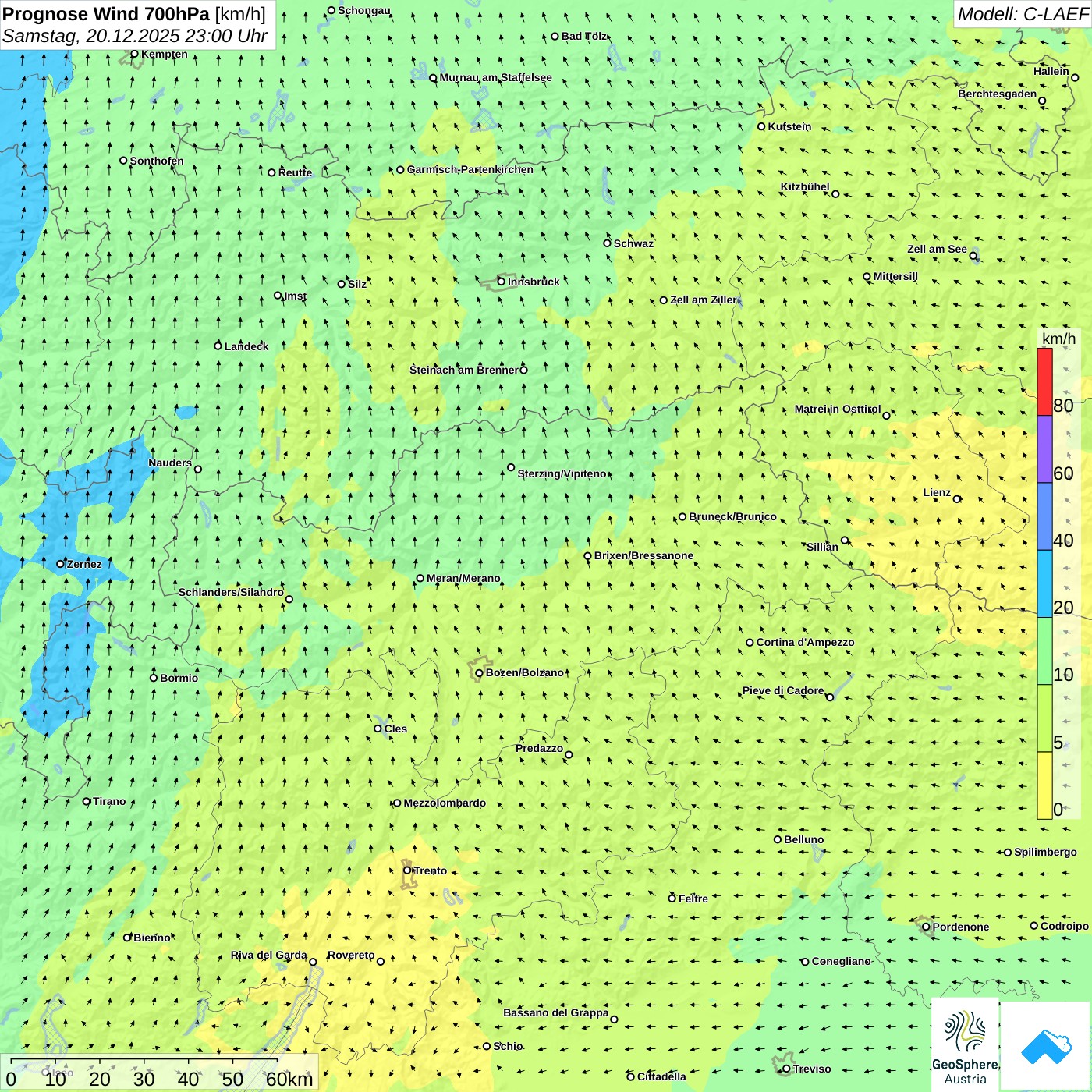This screenshot has width=1092, height=1092.
Task: Click the forecast date 'Samstag, 20.12.2025 23:00 Uhr'
Action: coord(135,36)
